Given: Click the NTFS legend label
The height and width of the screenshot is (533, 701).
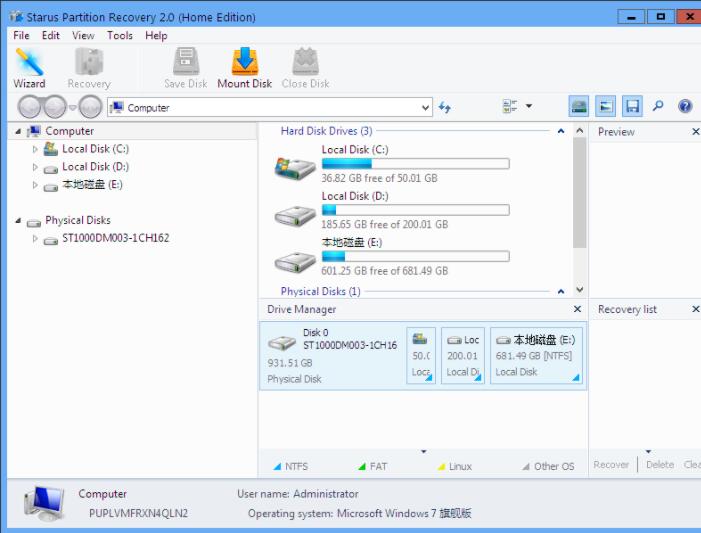Looking at the screenshot, I should (x=296, y=466).
